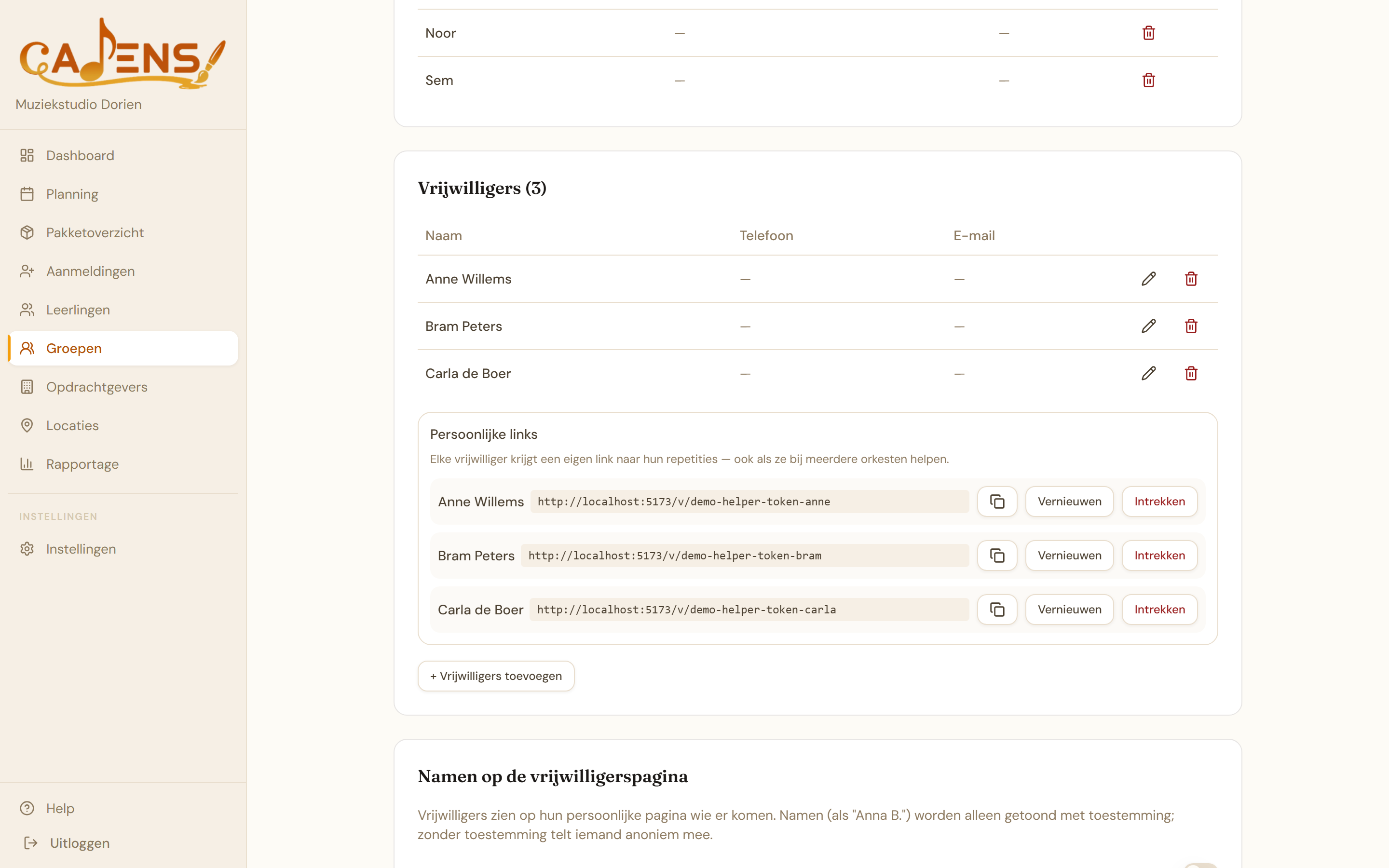The height and width of the screenshot is (868, 1389).
Task: Click the 'Muziekstudio Dorien' studio name
Action: coord(79,105)
